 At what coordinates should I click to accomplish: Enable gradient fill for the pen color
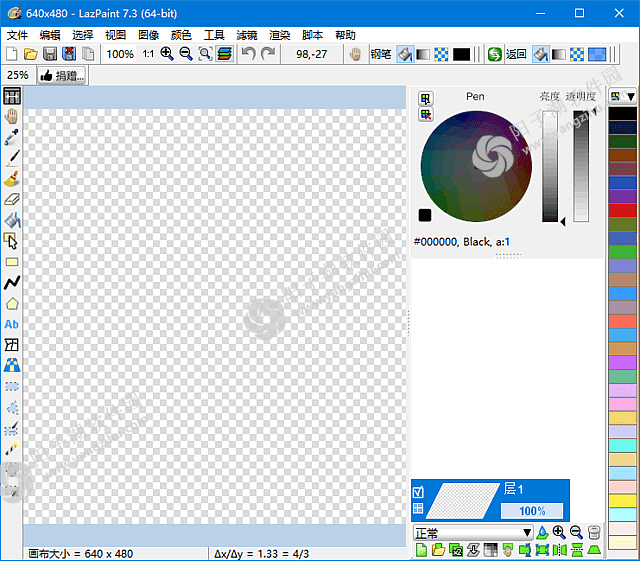[x=423, y=54]
